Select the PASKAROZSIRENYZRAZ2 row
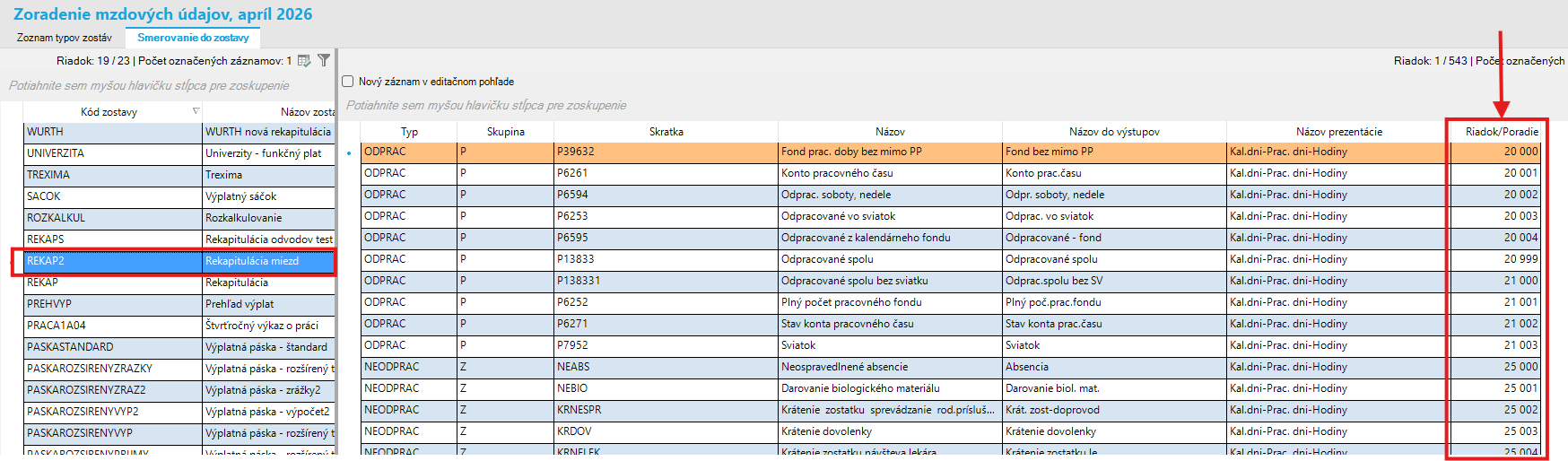 pyautogui.click(x=179, y=390)
